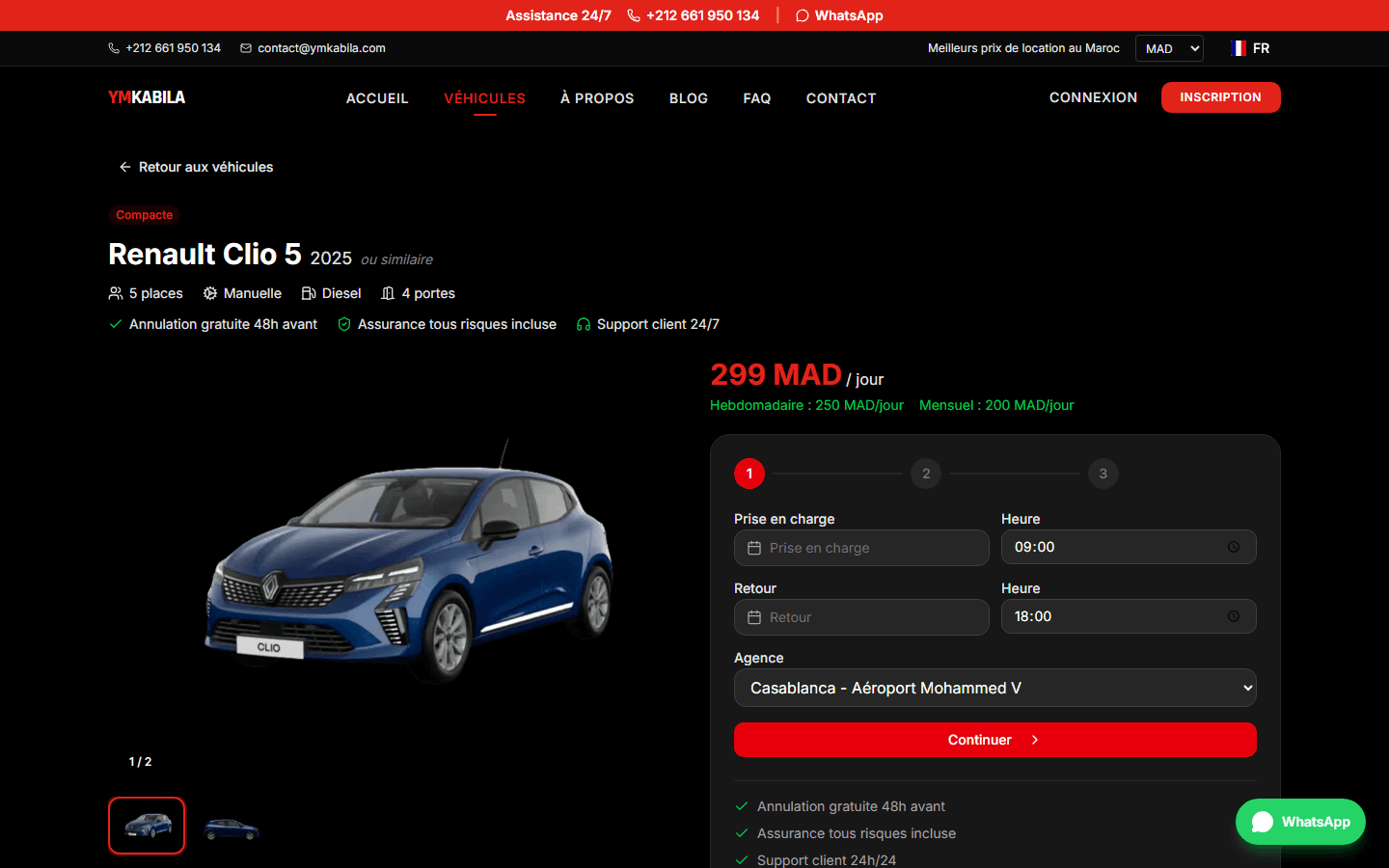Click Retour aux véhicules link
The height and width of the screenshot is (868, 1389).
[196, 167]
